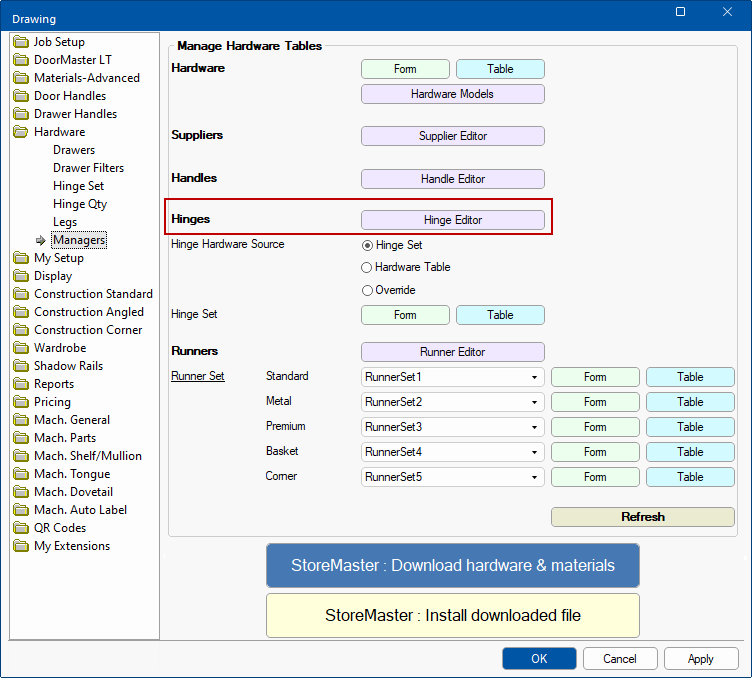752x678 pixels.
Task: Click the QR Codes folder icon
Action: click(x=21, y=528)
